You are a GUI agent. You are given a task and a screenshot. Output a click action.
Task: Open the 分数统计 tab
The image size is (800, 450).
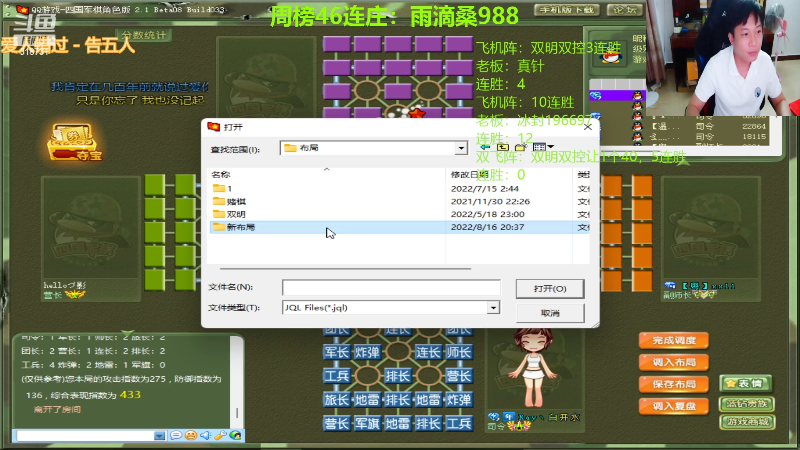(144, 35)
